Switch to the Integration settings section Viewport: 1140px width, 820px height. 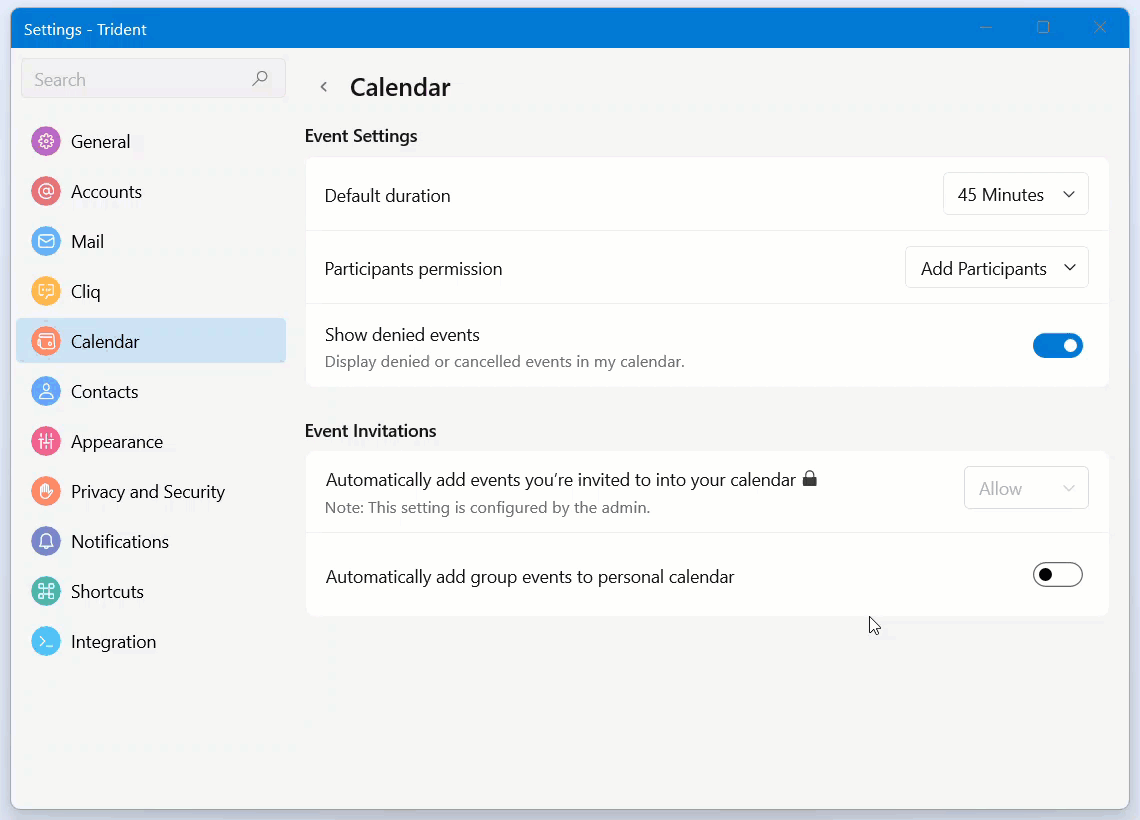click(x=113, y=642)
